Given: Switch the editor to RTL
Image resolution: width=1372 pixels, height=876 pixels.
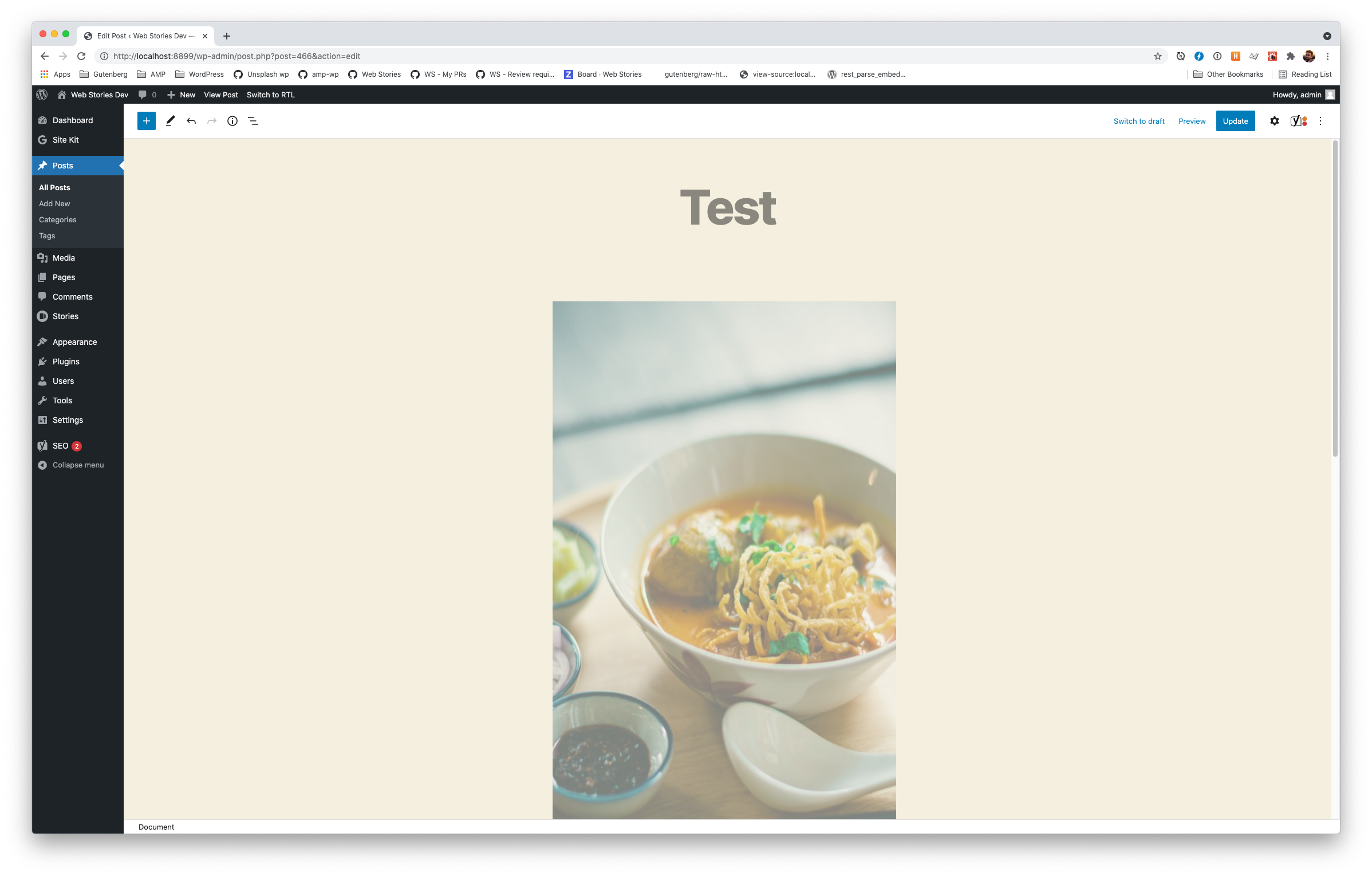Looking at the screenshot, I should [x=270, y=95].
